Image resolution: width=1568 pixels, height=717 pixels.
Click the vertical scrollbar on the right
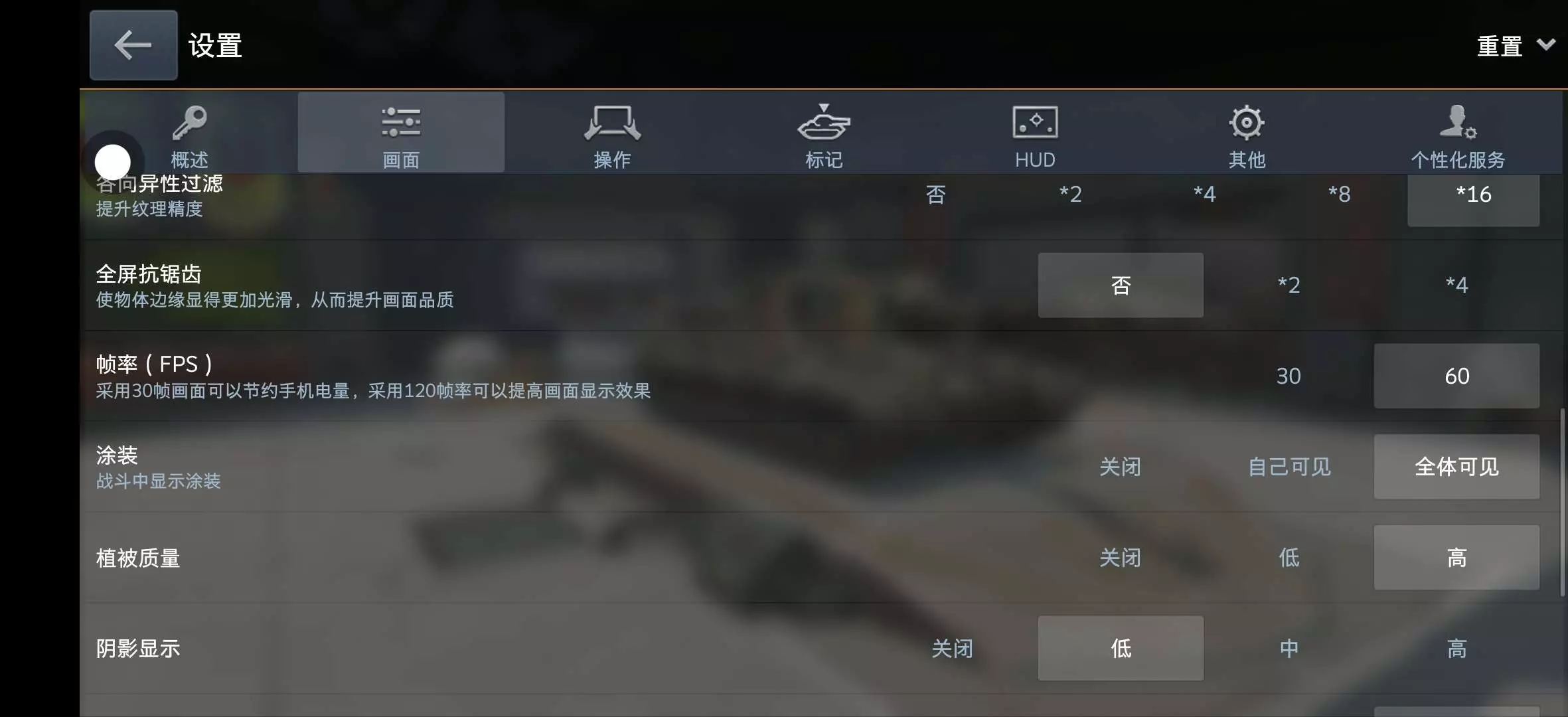pyautogui.click(x=1562, y=502)
